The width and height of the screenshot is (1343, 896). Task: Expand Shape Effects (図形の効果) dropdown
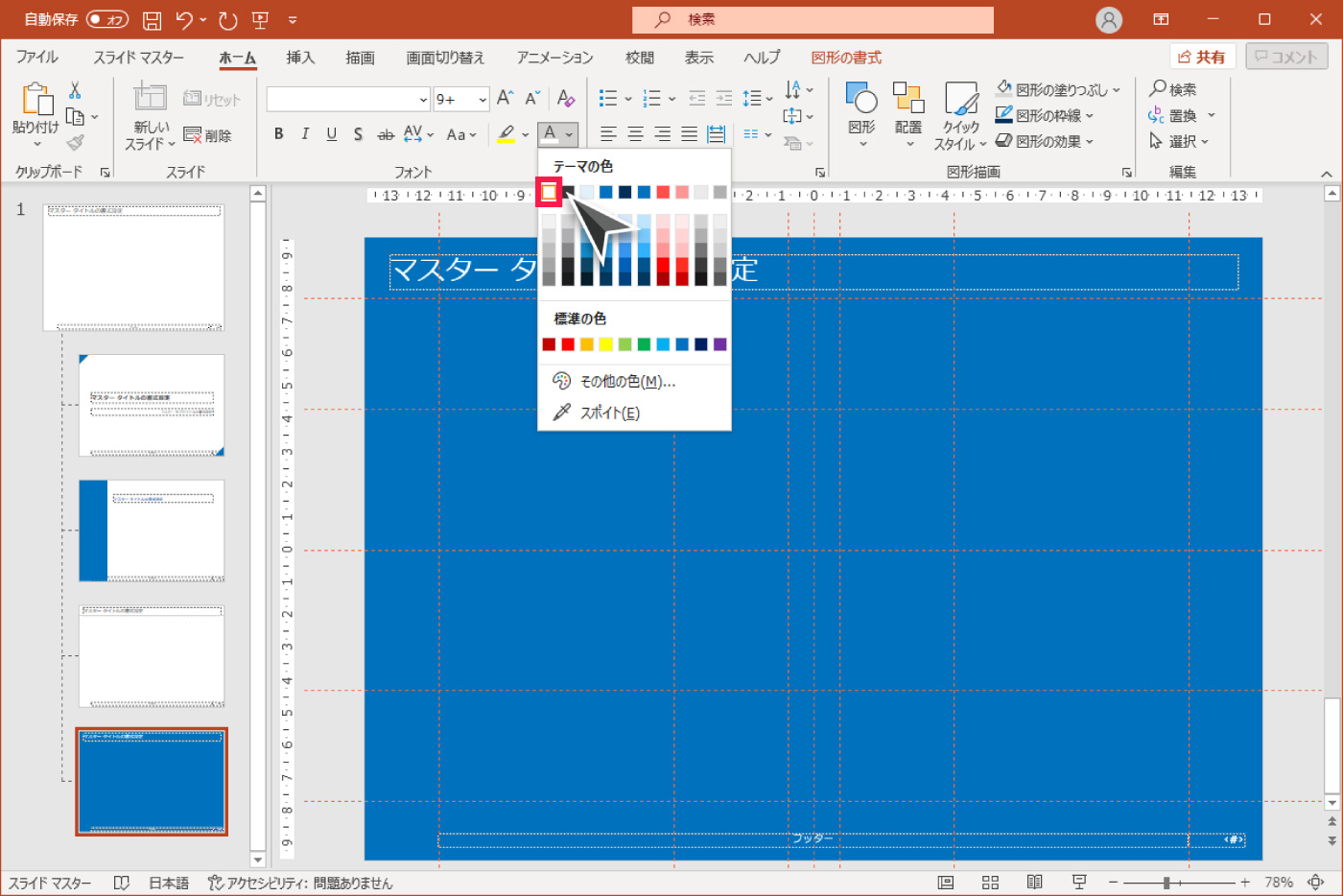tap(1090, 142)
